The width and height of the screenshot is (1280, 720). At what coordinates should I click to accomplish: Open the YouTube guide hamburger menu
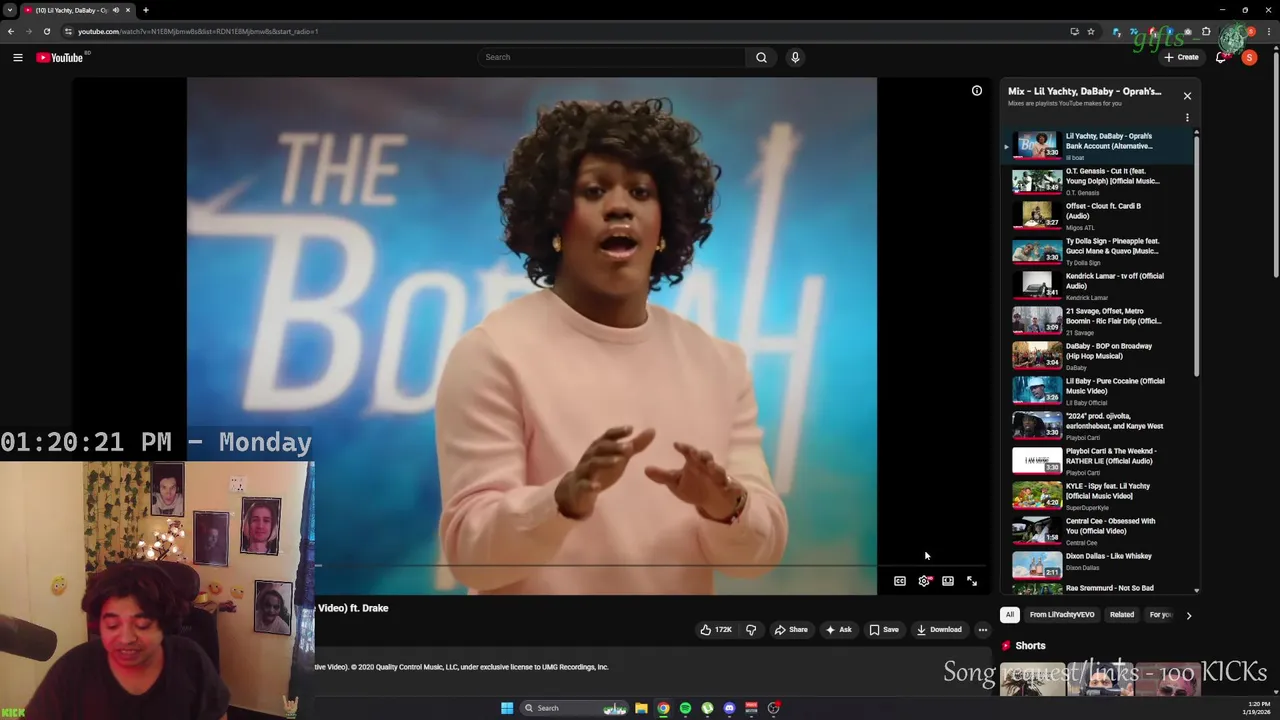pyautogui.click(x=17, y=58)
